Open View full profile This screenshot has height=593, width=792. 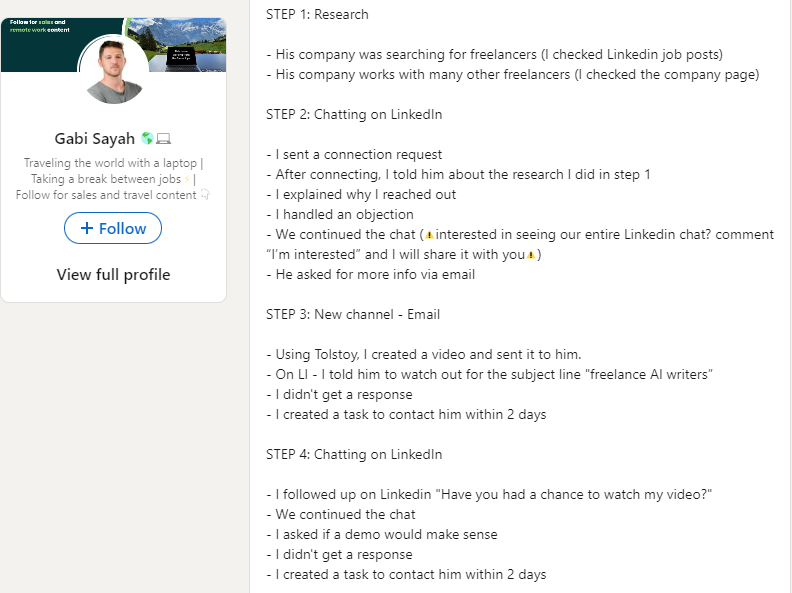coord(113,275)
